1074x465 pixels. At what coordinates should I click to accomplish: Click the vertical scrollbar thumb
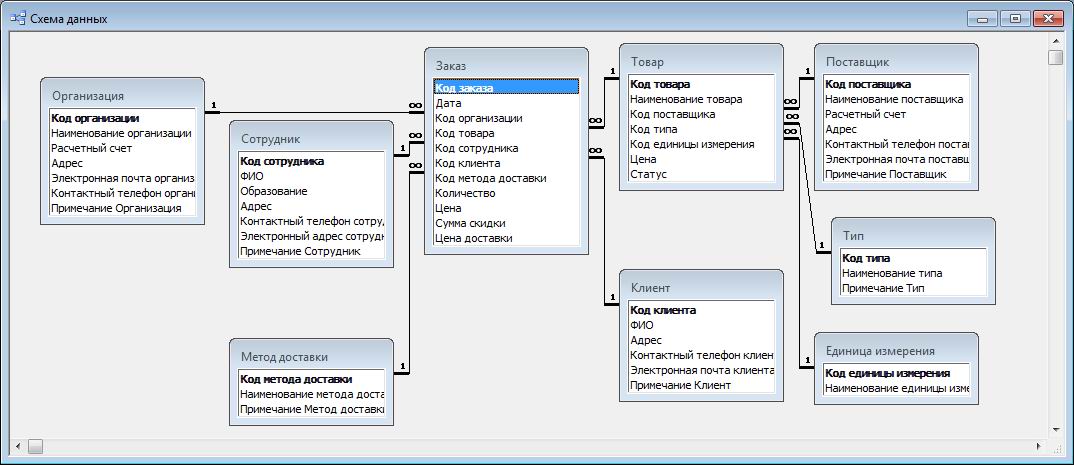[x=1055, y=57]
